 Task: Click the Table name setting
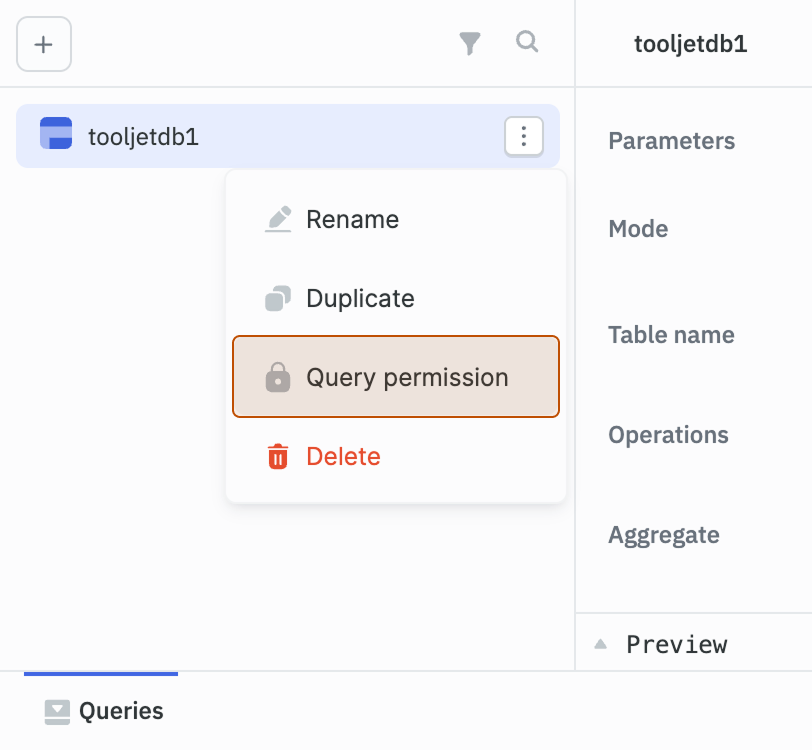[671, 335]
